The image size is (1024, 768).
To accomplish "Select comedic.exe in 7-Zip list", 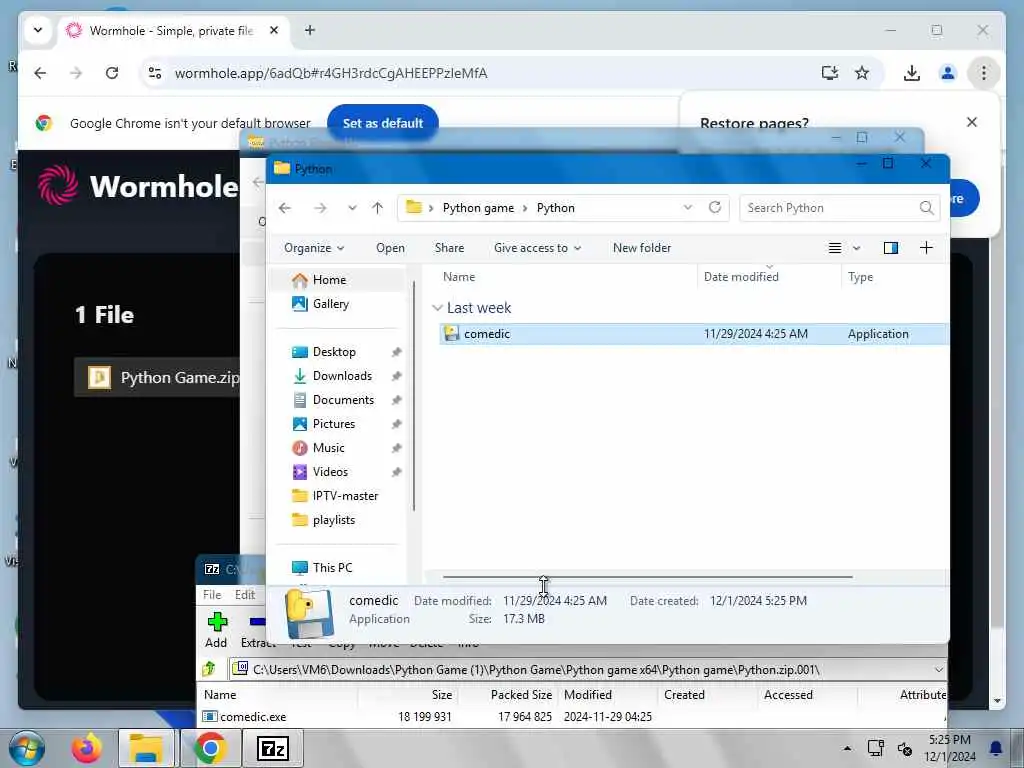I will (x=253, y=716).
